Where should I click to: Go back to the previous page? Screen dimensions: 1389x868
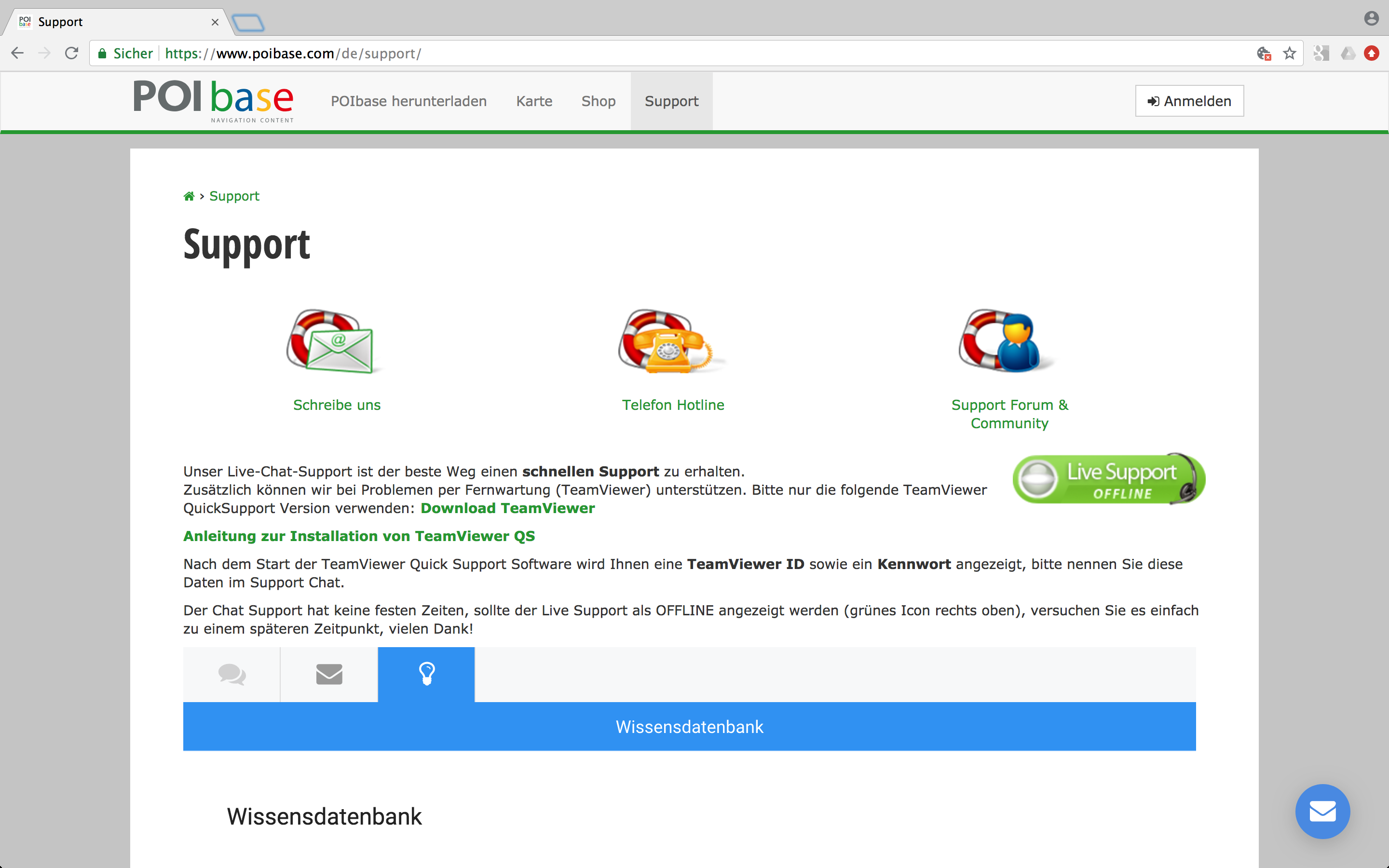coord(18,54)
